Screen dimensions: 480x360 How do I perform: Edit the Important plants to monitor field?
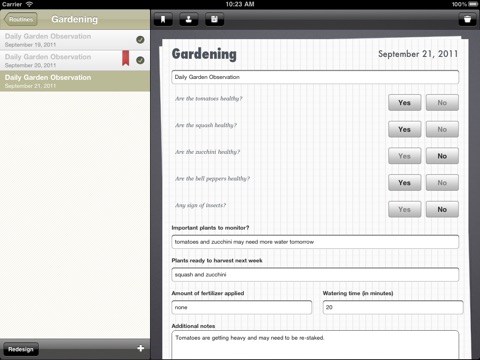pyautogui.click(x=315, y=242)
